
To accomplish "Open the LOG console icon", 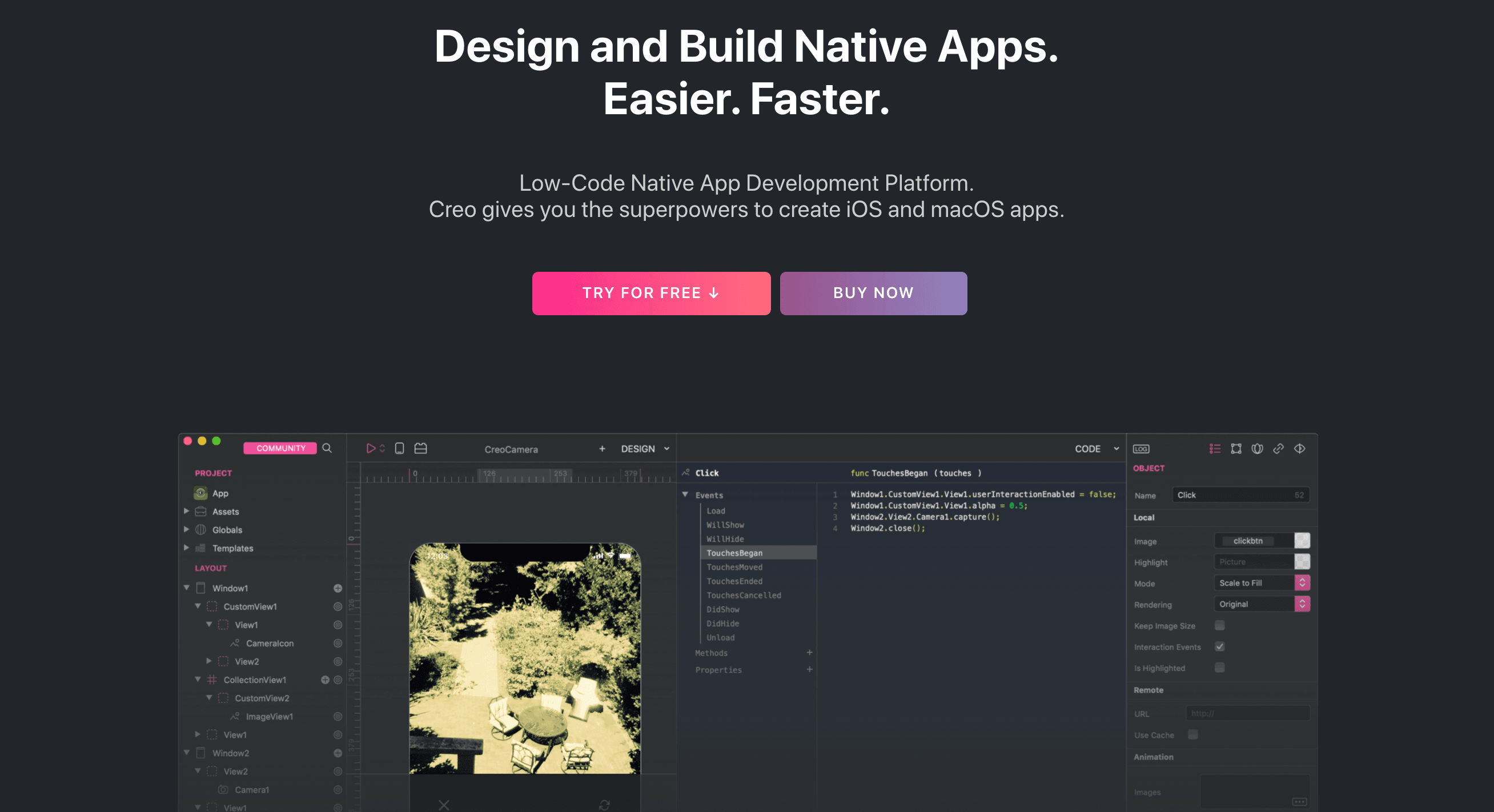I will pyautogui.click(x=1141, y=449).
